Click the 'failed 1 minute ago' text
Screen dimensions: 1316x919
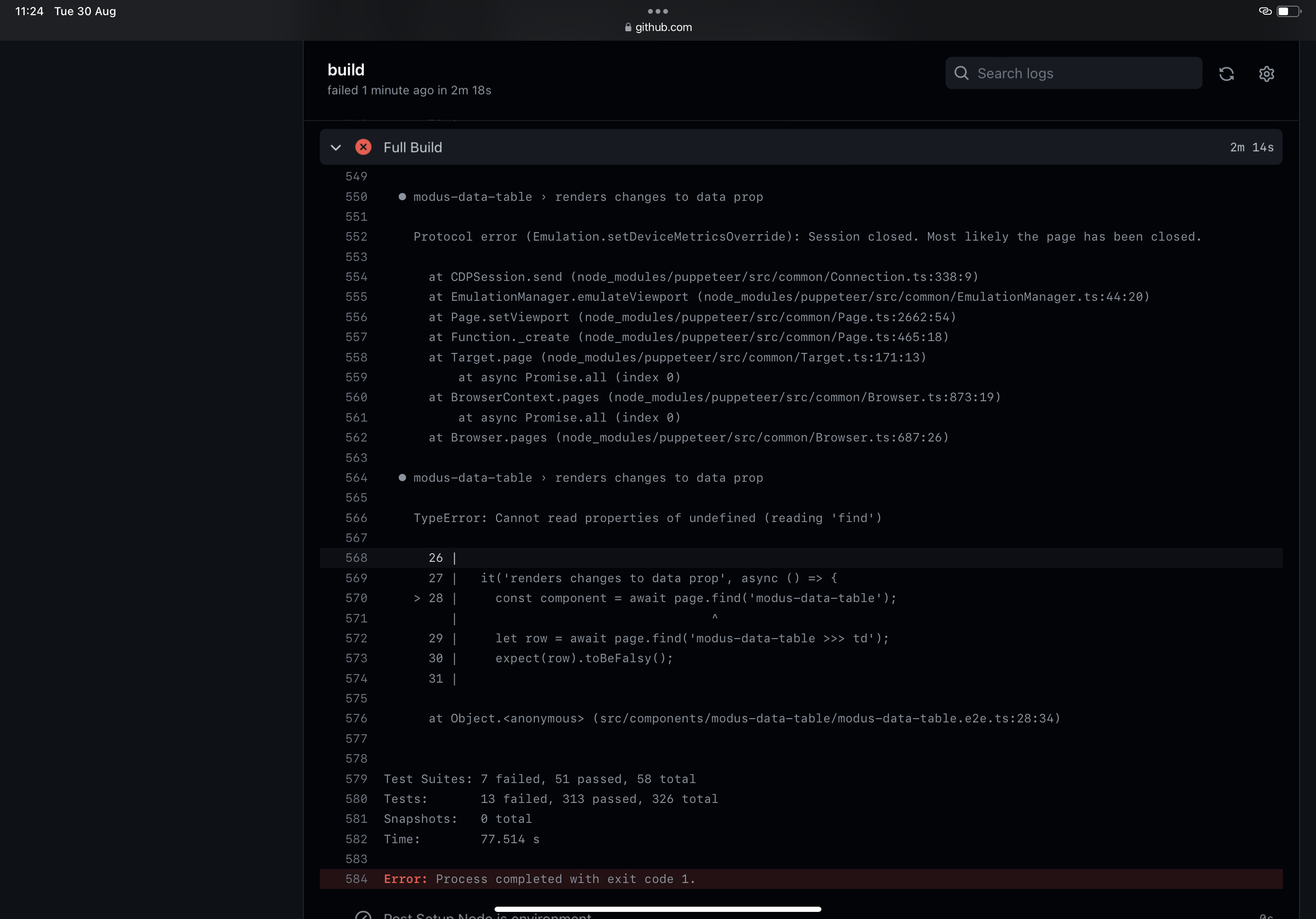click(x=409, y=90)
